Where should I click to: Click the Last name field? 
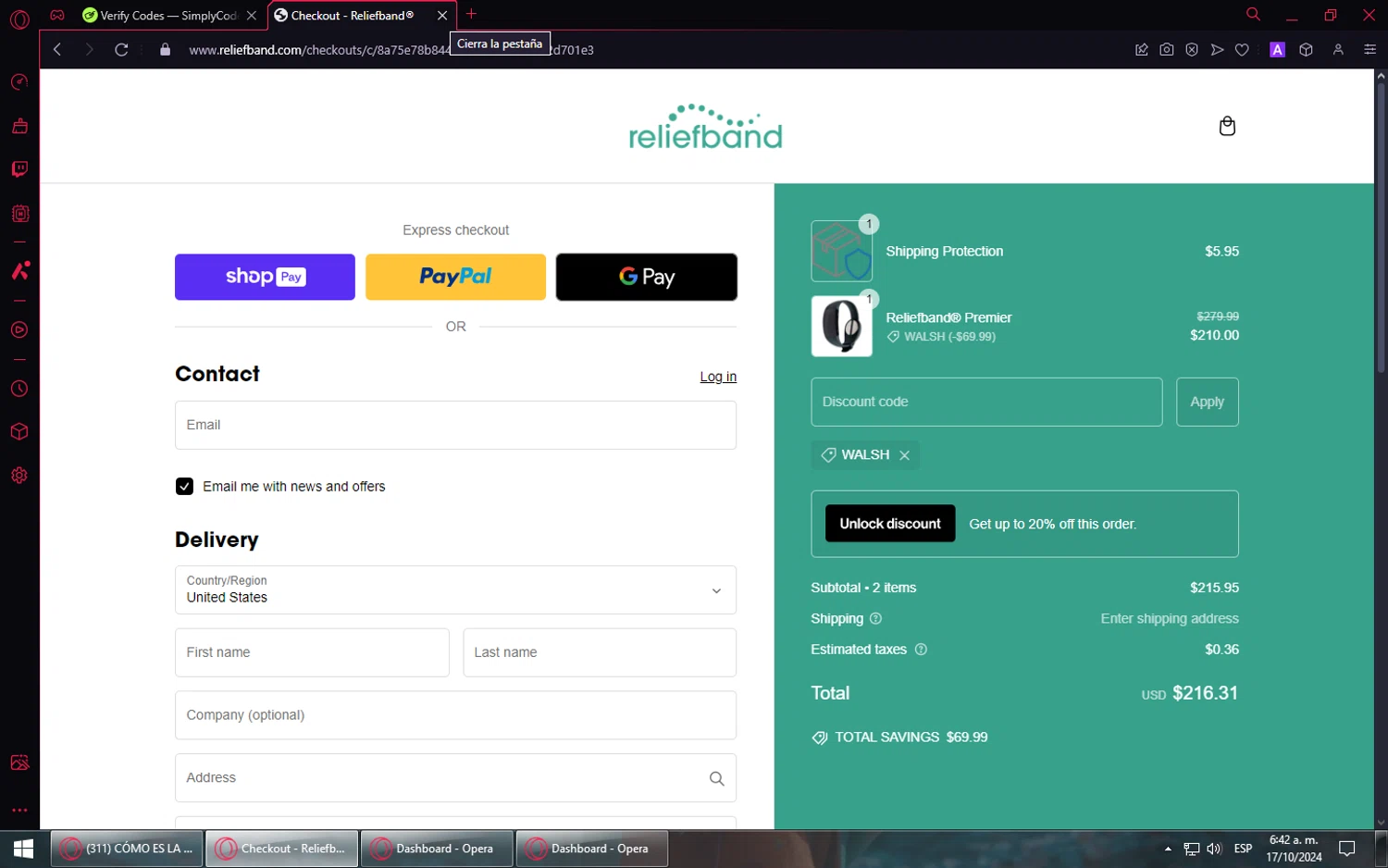[600, 652]
